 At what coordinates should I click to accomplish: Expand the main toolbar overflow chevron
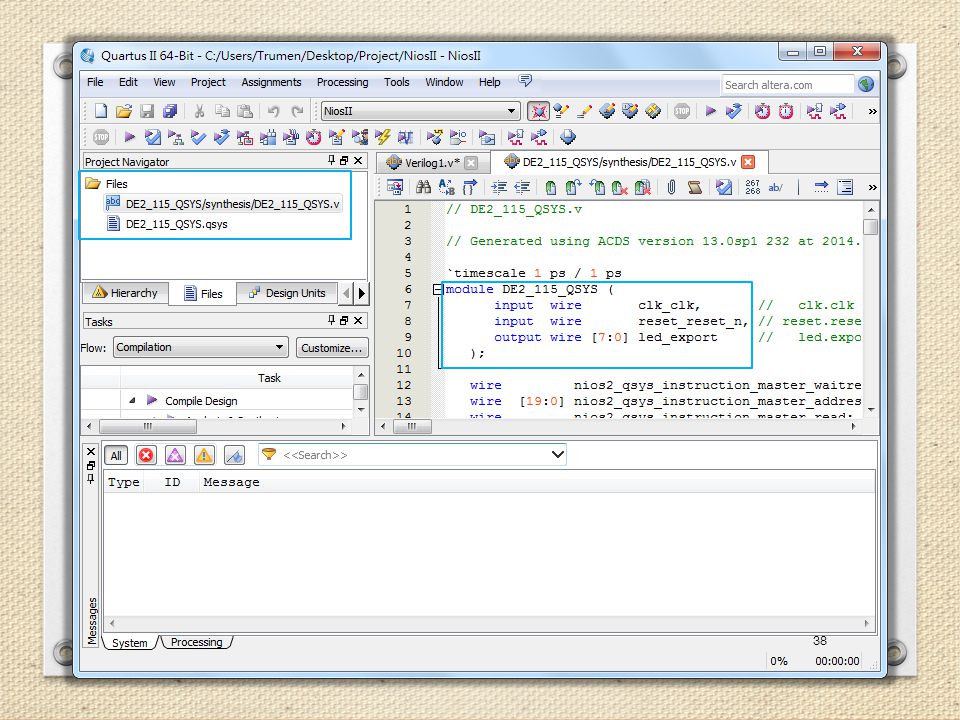click(872, 111)
